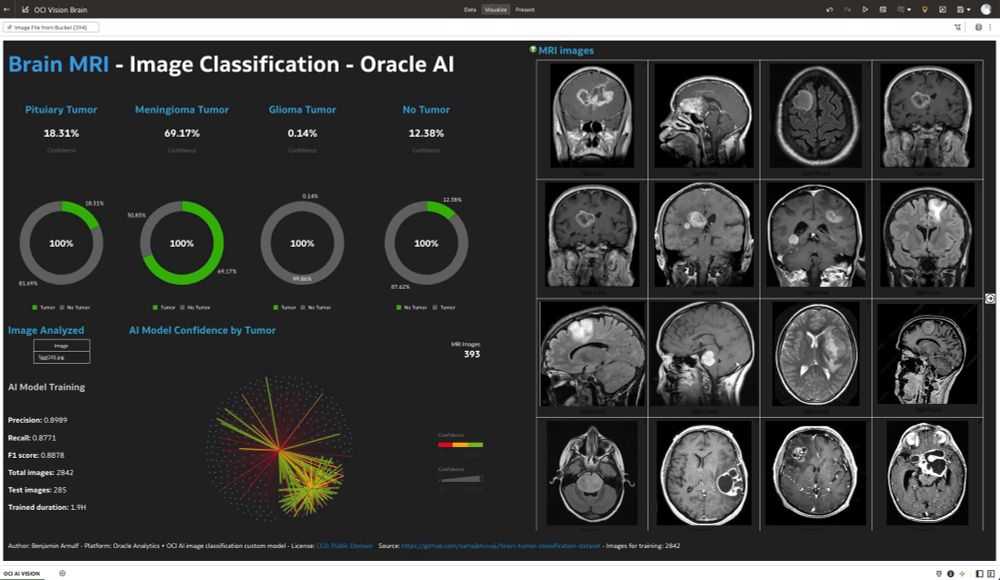
Task: Toggle Tumor legend in Glioma donut
Action: (284, 308)
